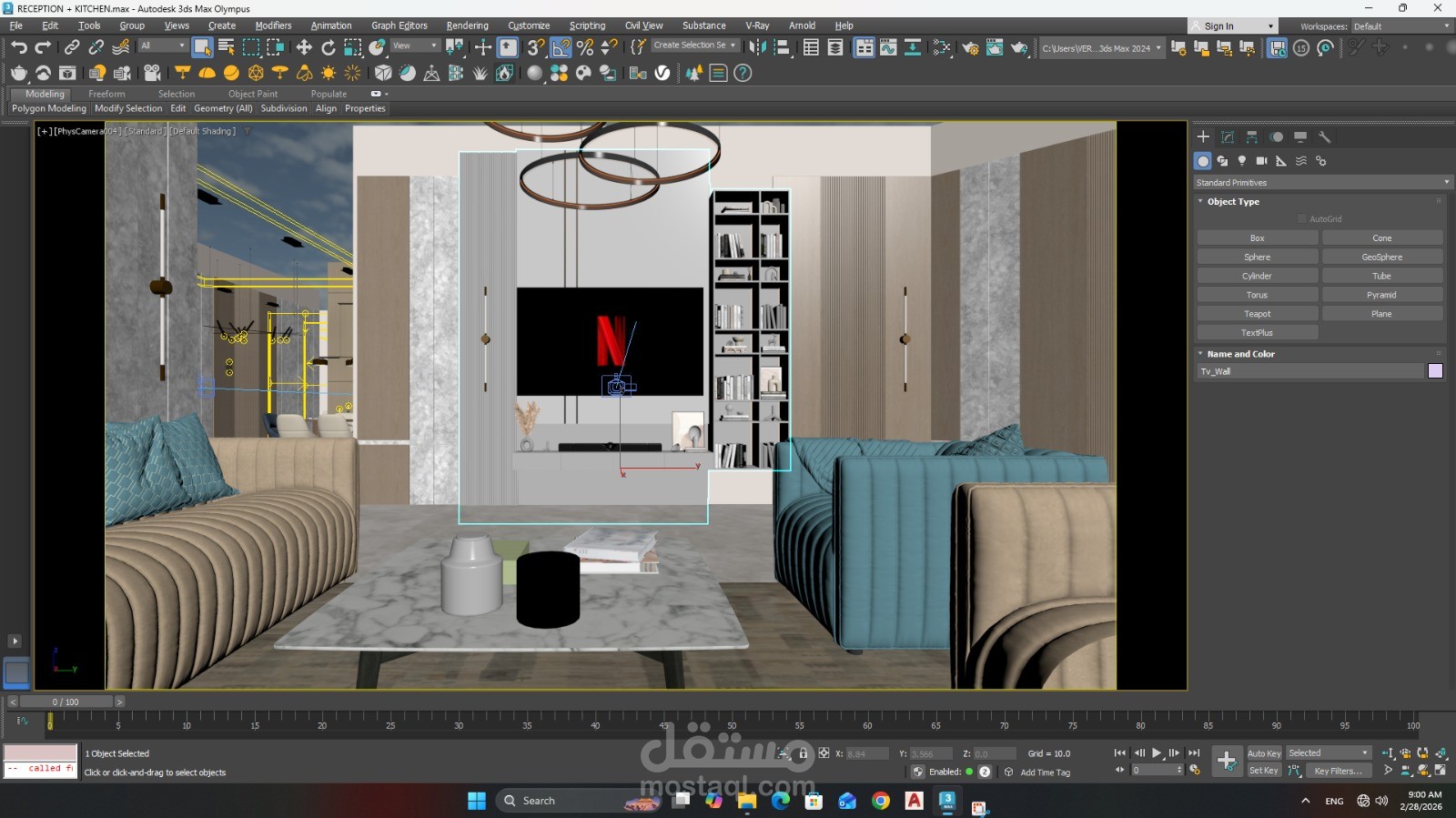Open the Graph Editors menu
The image size is (1456, 818).
pyautogui.click(x=399, y=25)
